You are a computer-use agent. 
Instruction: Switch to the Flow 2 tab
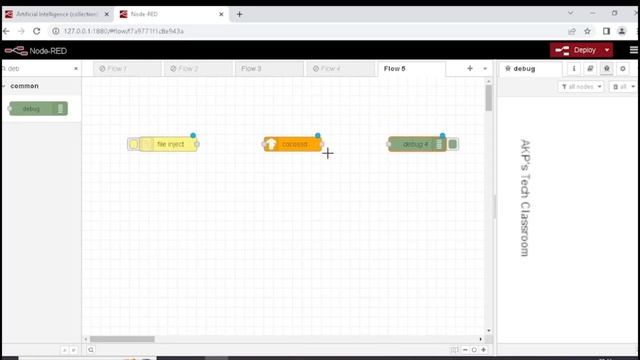pos(198,69)
